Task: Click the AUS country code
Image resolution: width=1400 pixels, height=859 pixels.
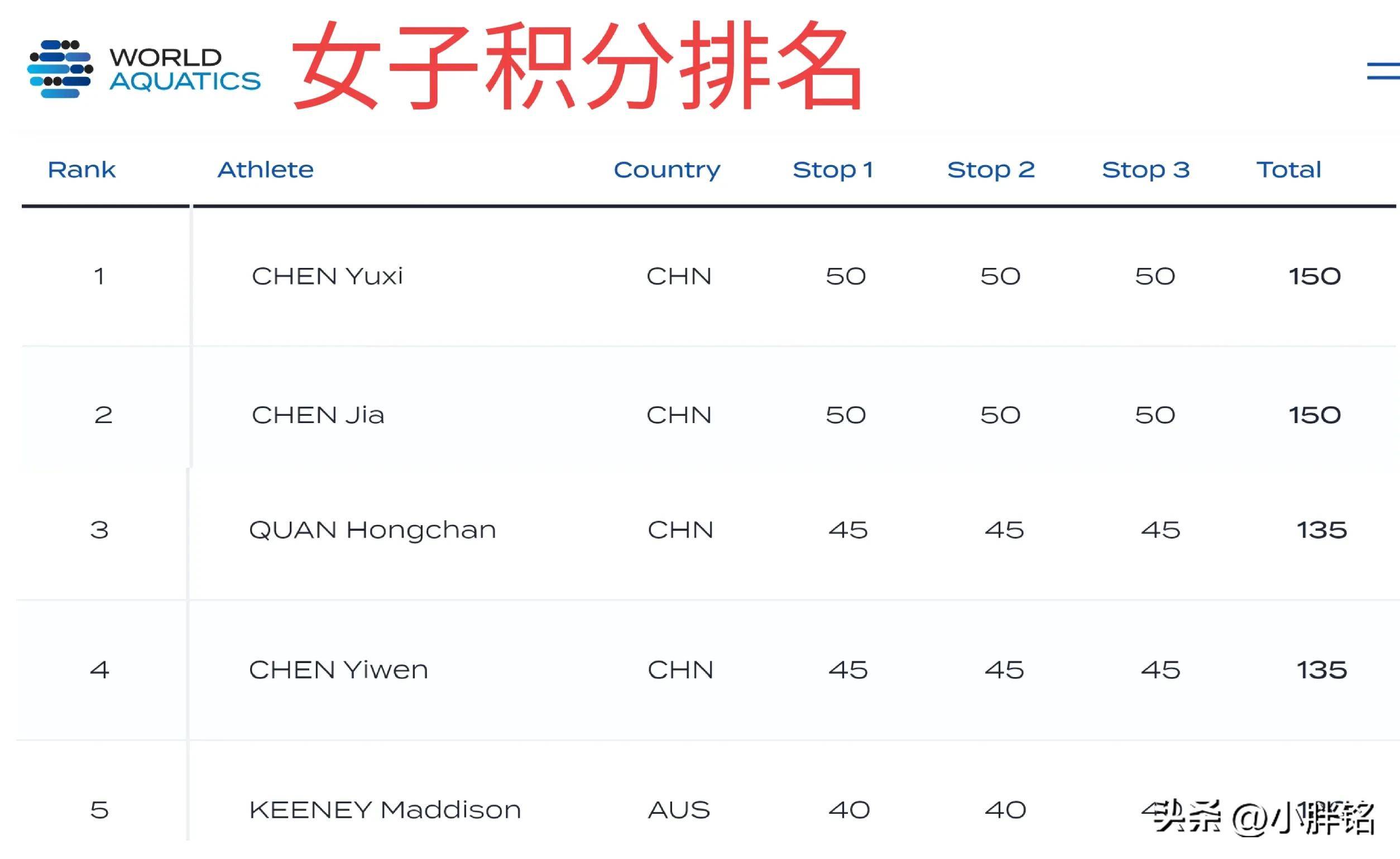Action: (679, 810)
